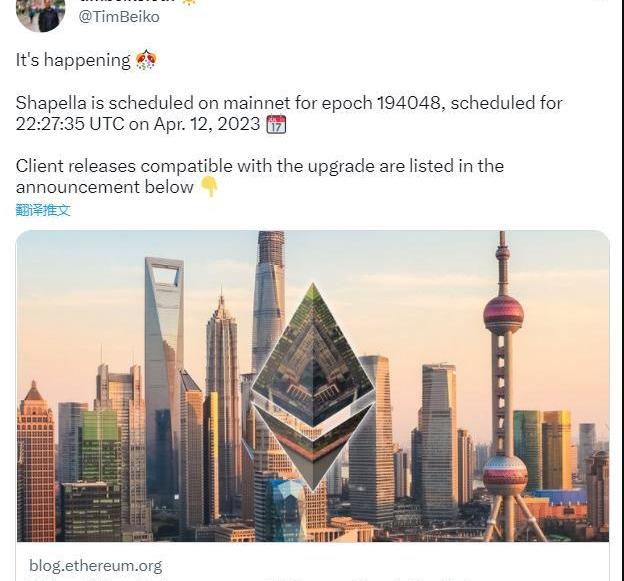Click the Ethereum diamond logo in the image
Viewport: 624px width, 581px height.
[x=313, y=387]
